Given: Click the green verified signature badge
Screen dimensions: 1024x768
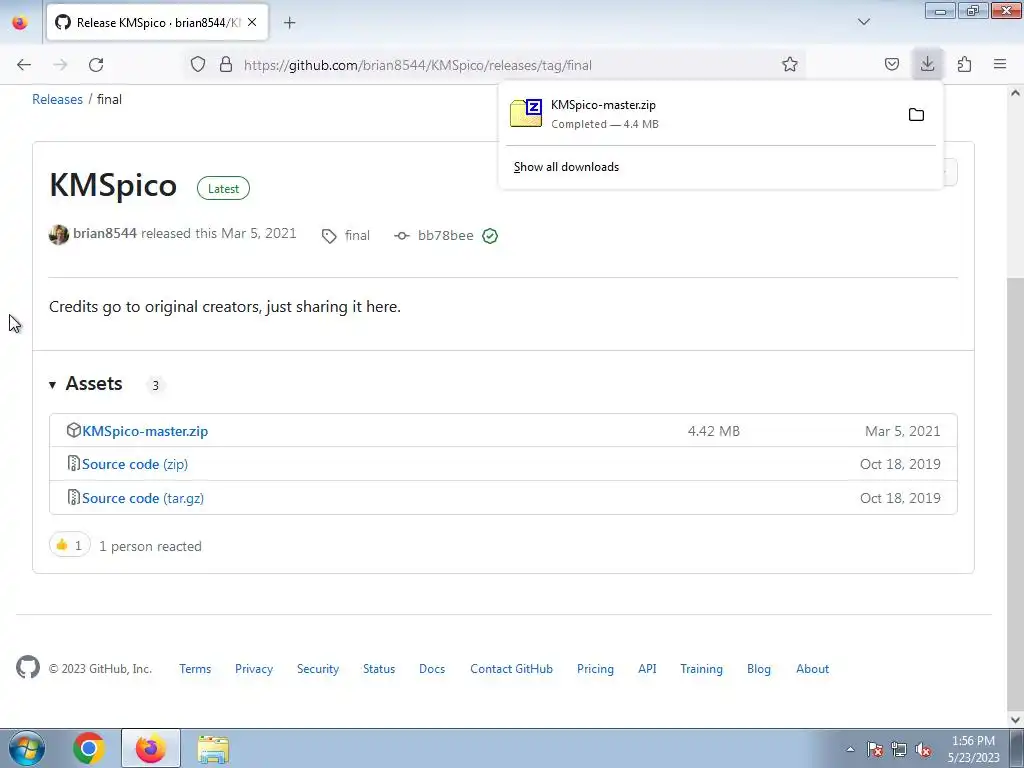Looking at the screenshot, I should 490,236.
